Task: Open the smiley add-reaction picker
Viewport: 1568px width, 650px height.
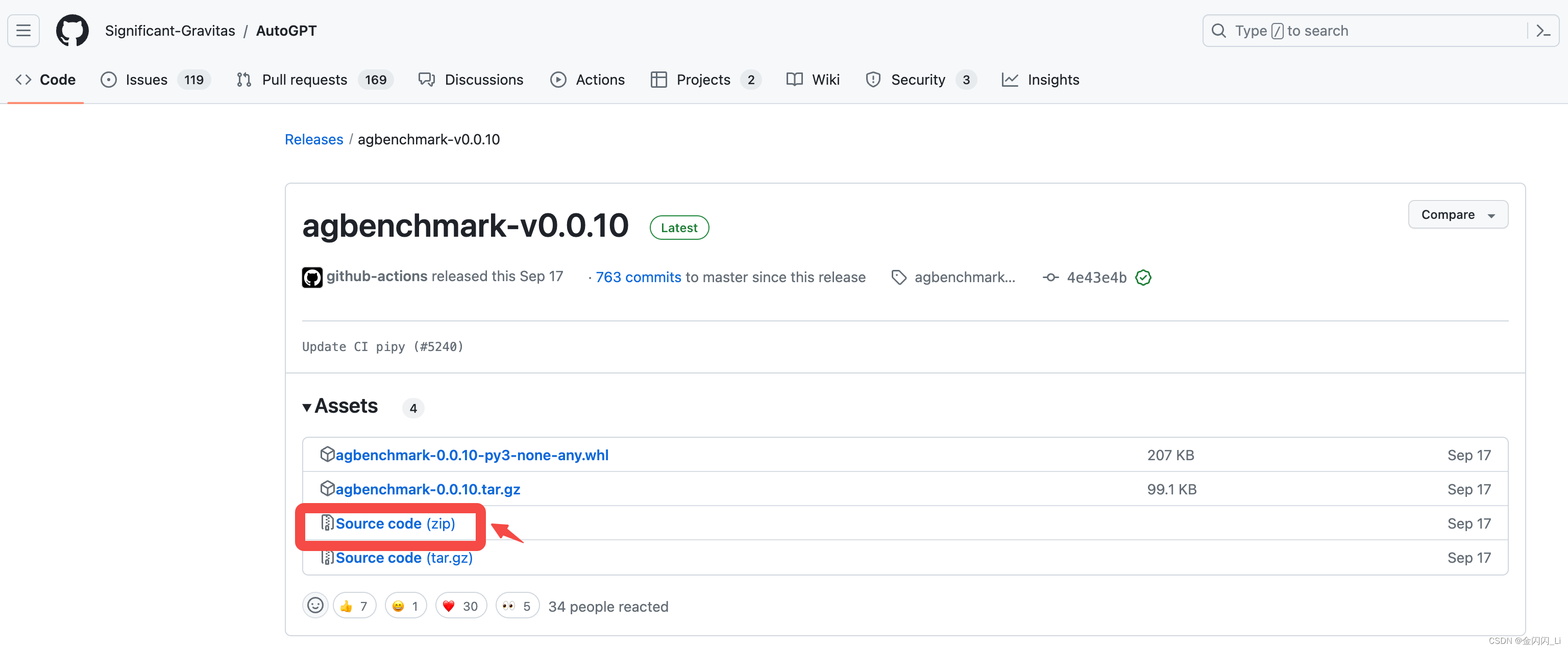Action: pyautogui.click(x=315, y=606)
